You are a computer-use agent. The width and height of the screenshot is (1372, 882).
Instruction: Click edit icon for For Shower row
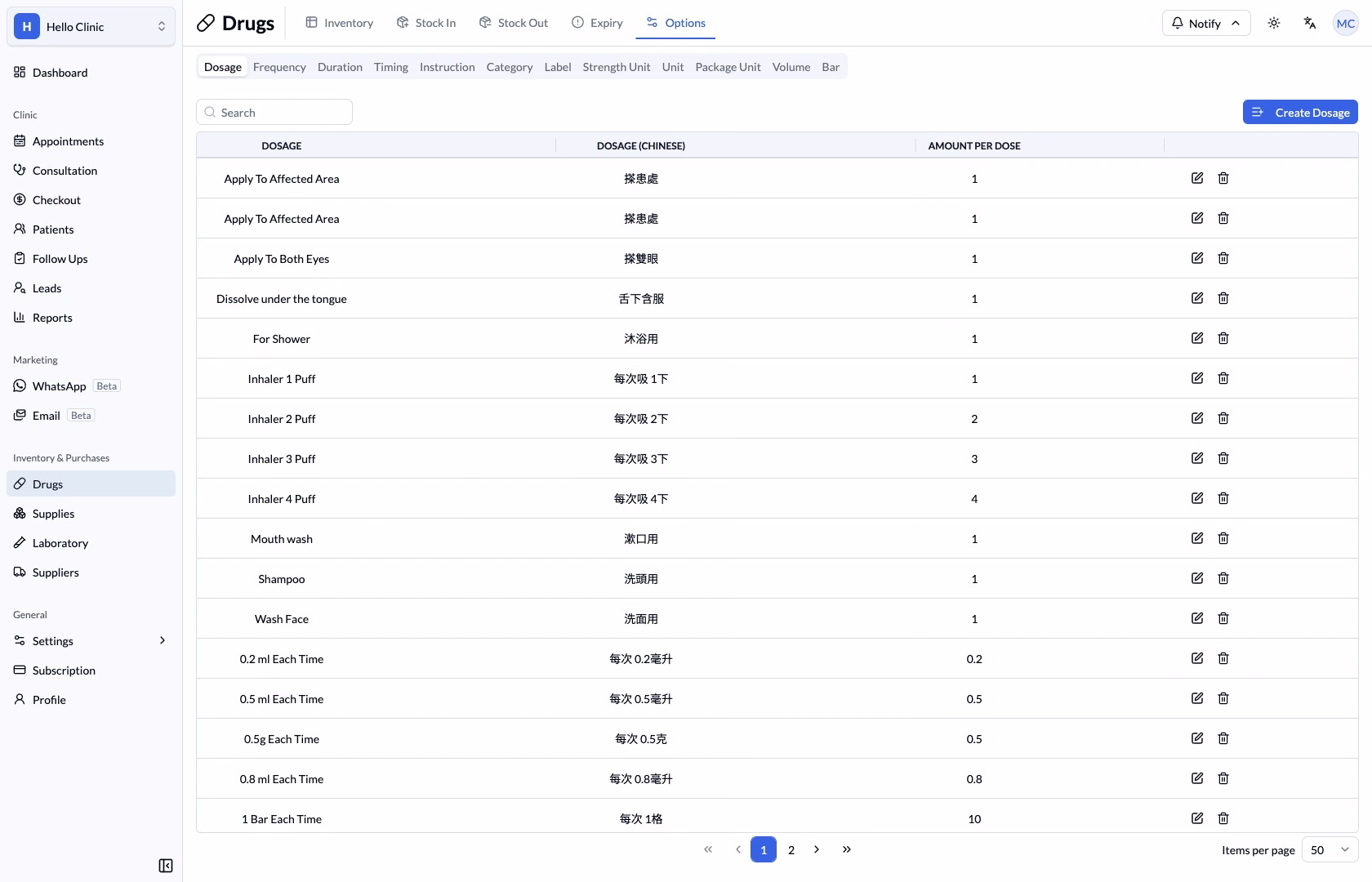(x=1197, y=338)
